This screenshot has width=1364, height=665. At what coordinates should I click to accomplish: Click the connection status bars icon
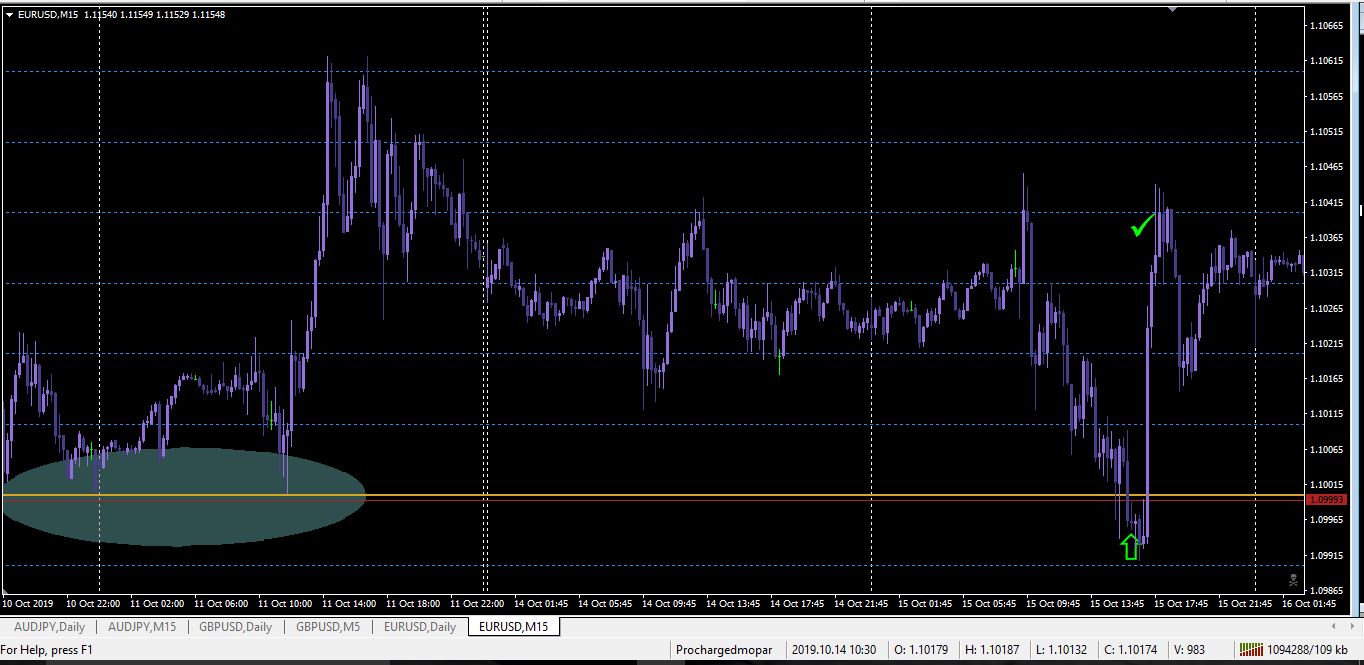click(1250, 650)
